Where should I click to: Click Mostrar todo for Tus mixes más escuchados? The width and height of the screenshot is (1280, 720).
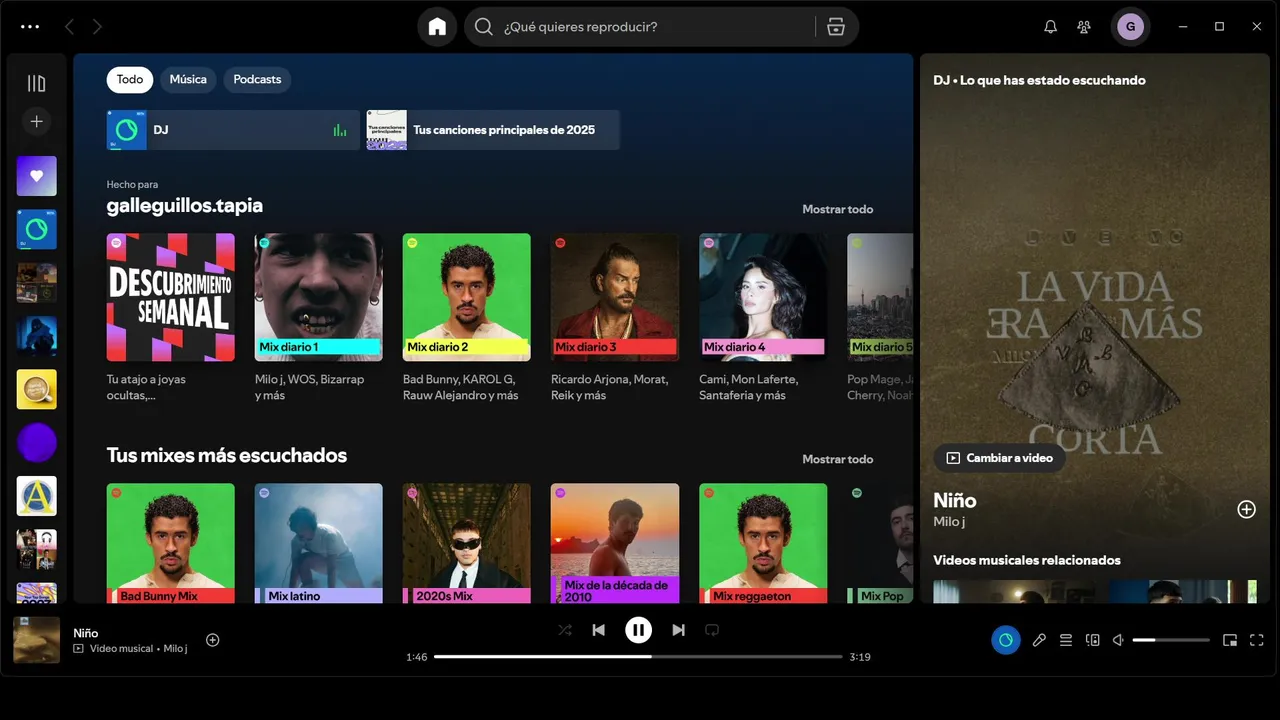[x=837, y=459]
